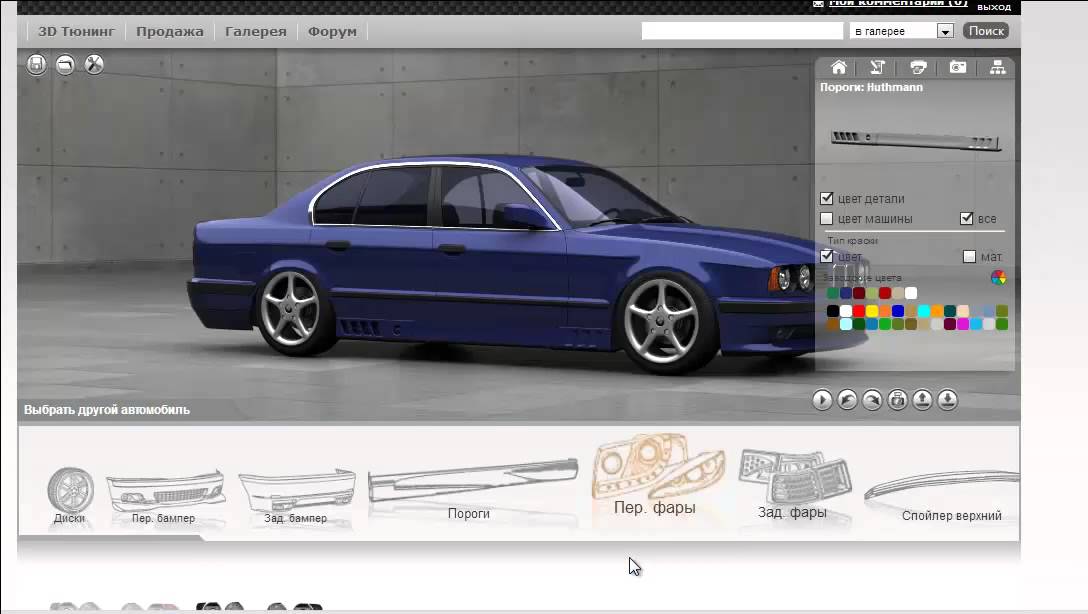Open the wrench and screwdriver settings icon
Image resolution: width=1088 pixels, height=614 pixels.
[x=94, y=65]
